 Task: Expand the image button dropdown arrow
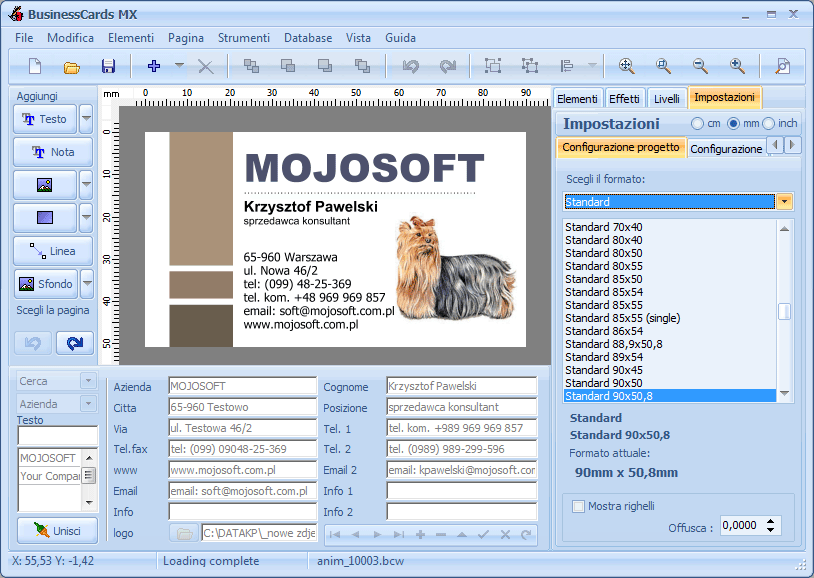[x=86, y=185]
